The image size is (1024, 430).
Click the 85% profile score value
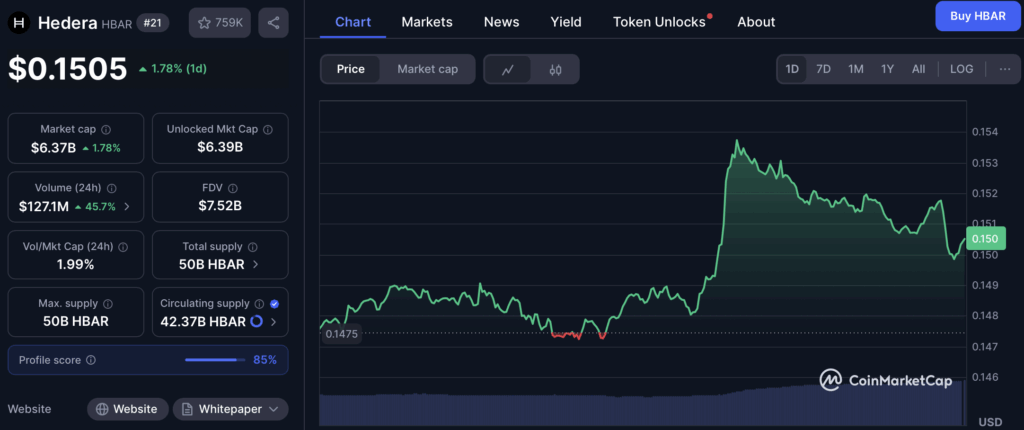pyautogui.click(x=265, y=359)
